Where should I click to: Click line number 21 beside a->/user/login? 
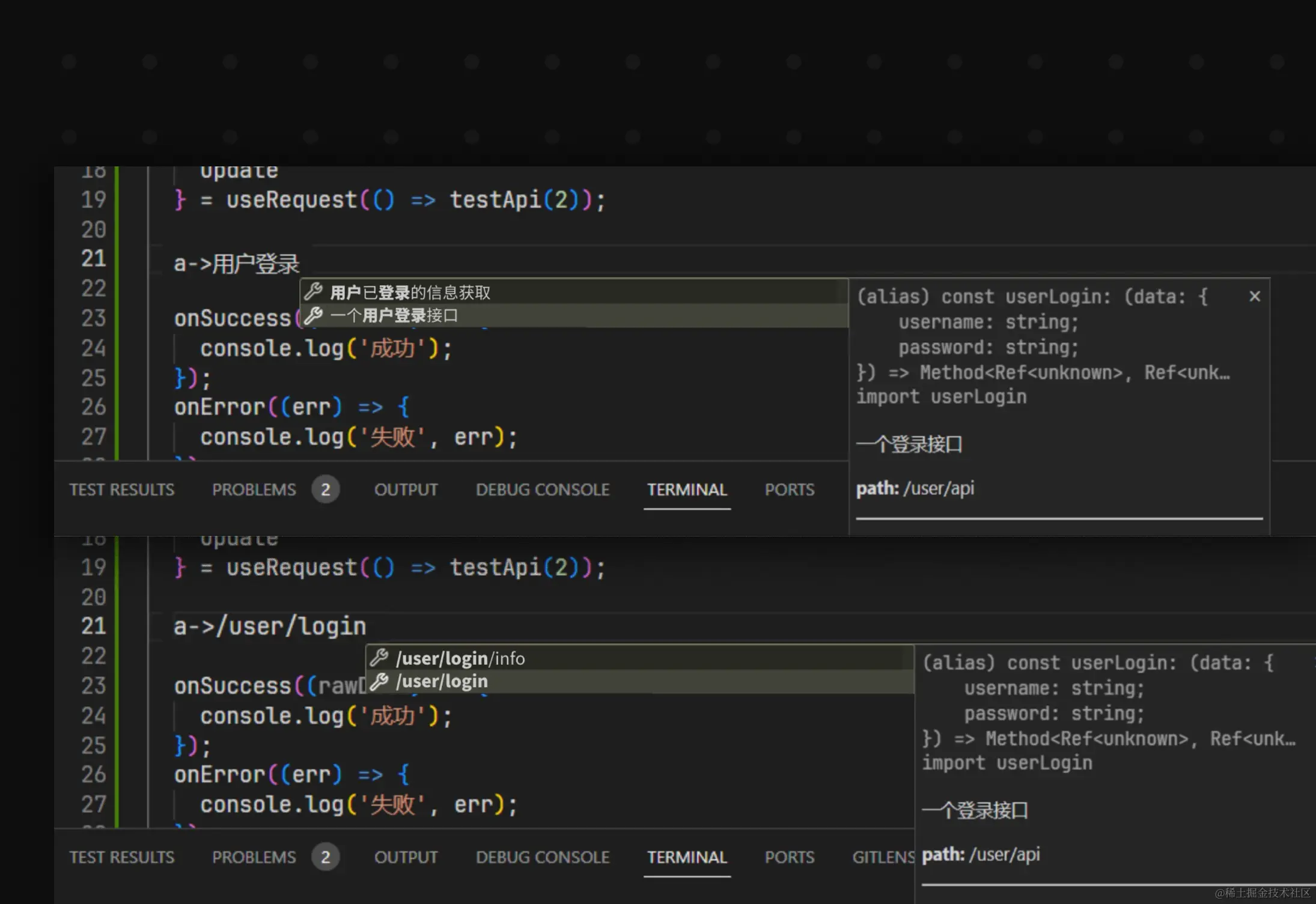click(x=94, y=626)
